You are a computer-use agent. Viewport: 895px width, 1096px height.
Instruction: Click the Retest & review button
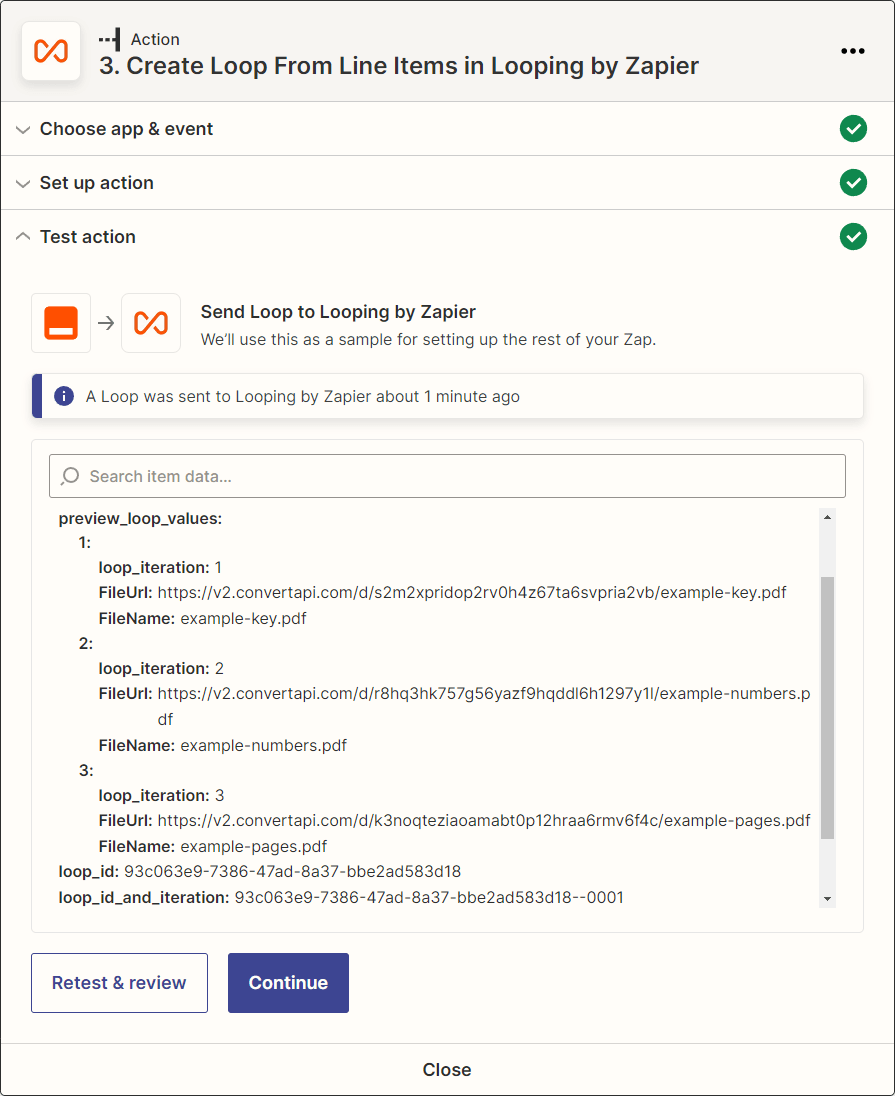[120, 983]
